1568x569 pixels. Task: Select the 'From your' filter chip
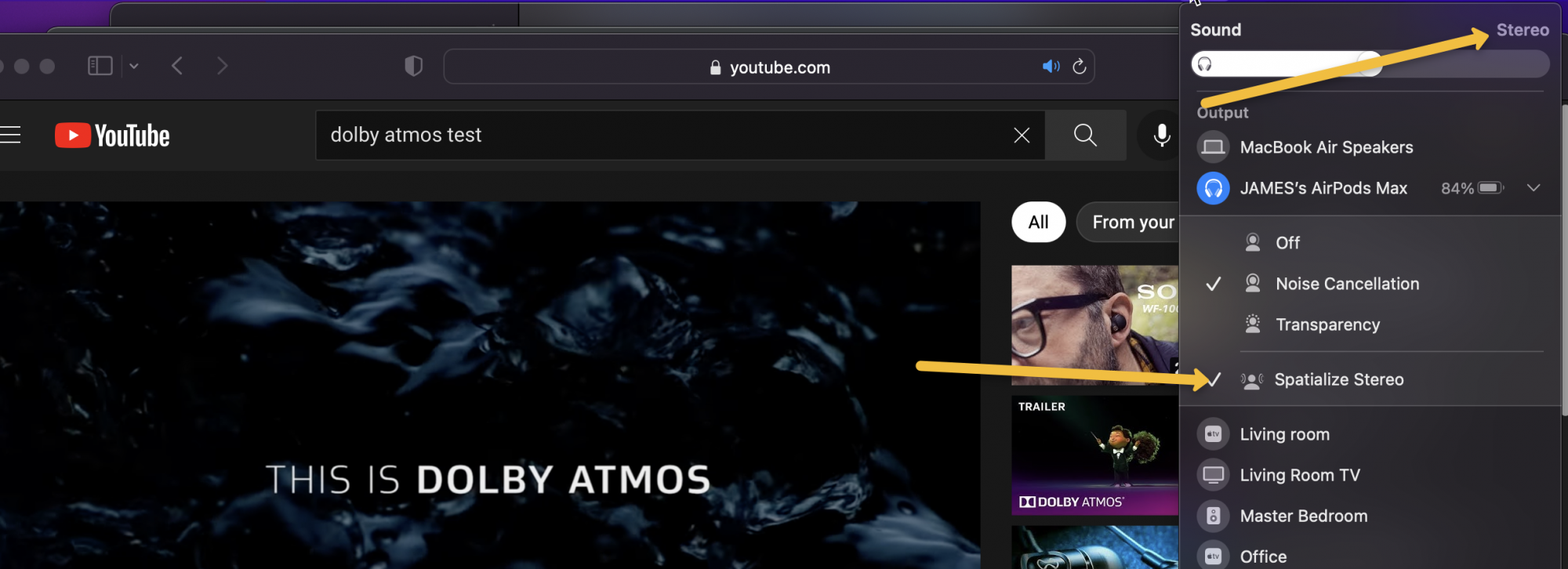click(1129, 223)
